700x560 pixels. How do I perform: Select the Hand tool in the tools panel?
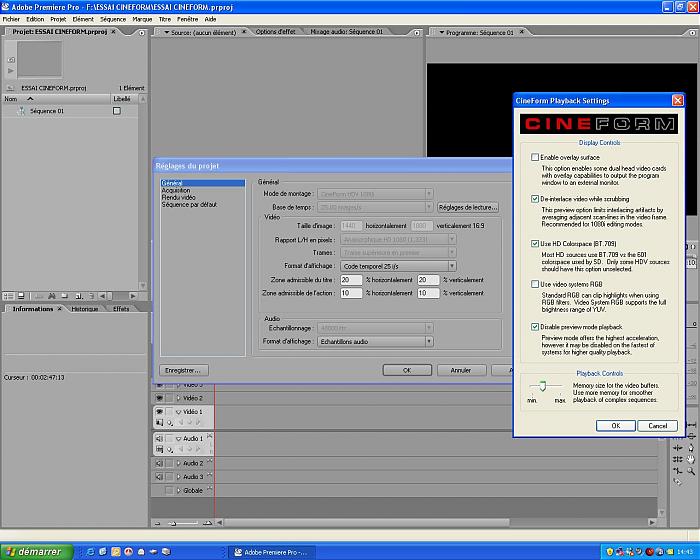click(x=691, y=459)
